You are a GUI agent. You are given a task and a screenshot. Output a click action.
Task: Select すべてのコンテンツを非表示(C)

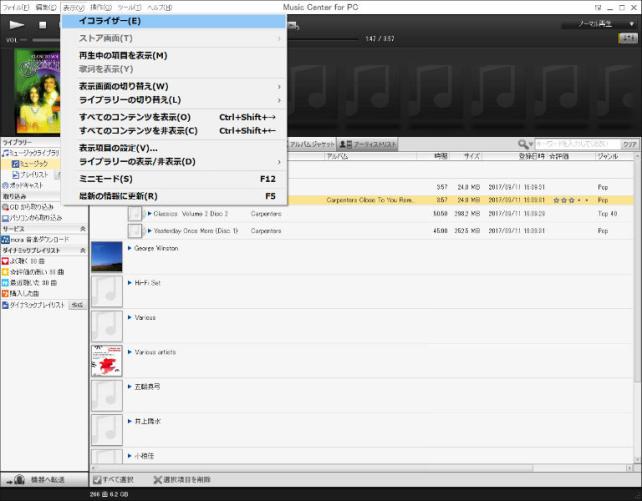tap(174, 131)
